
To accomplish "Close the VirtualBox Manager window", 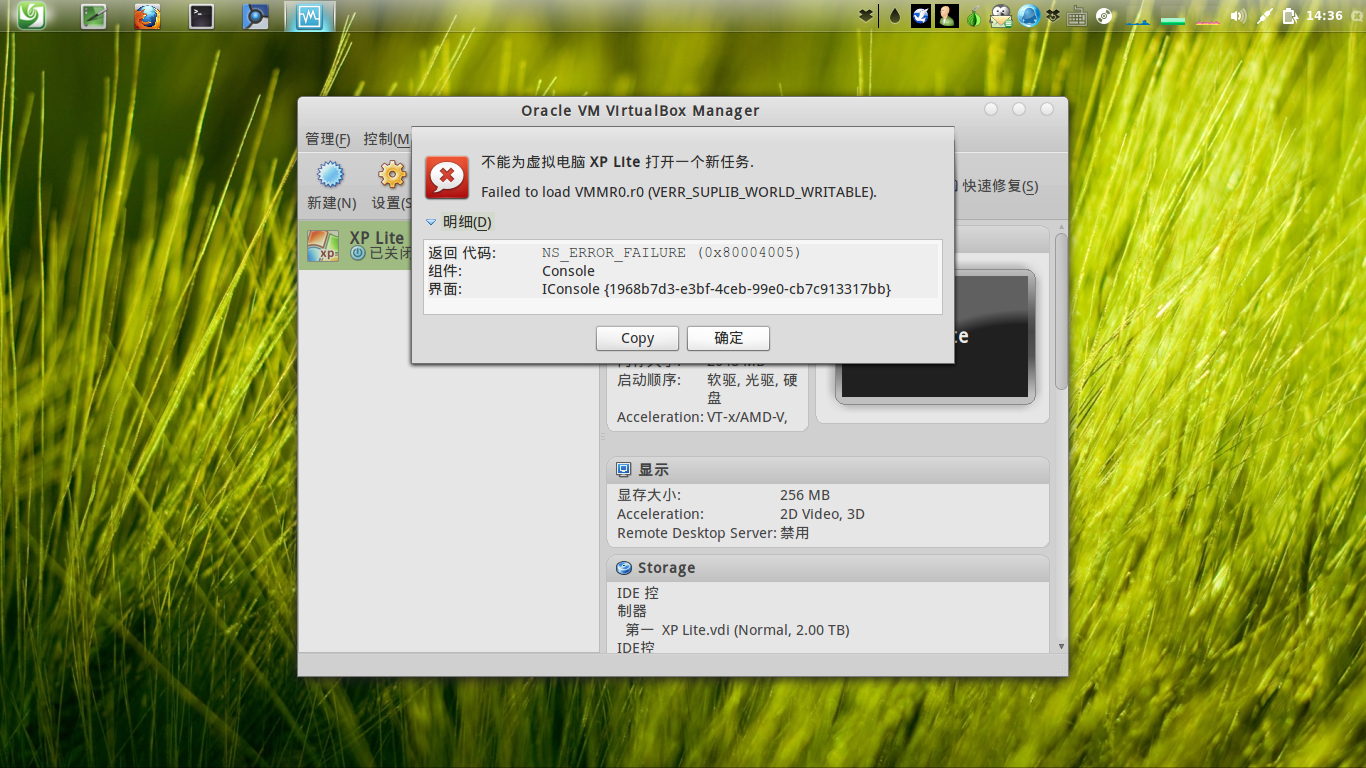I will pyautogui.click(x=1047, y=109).
